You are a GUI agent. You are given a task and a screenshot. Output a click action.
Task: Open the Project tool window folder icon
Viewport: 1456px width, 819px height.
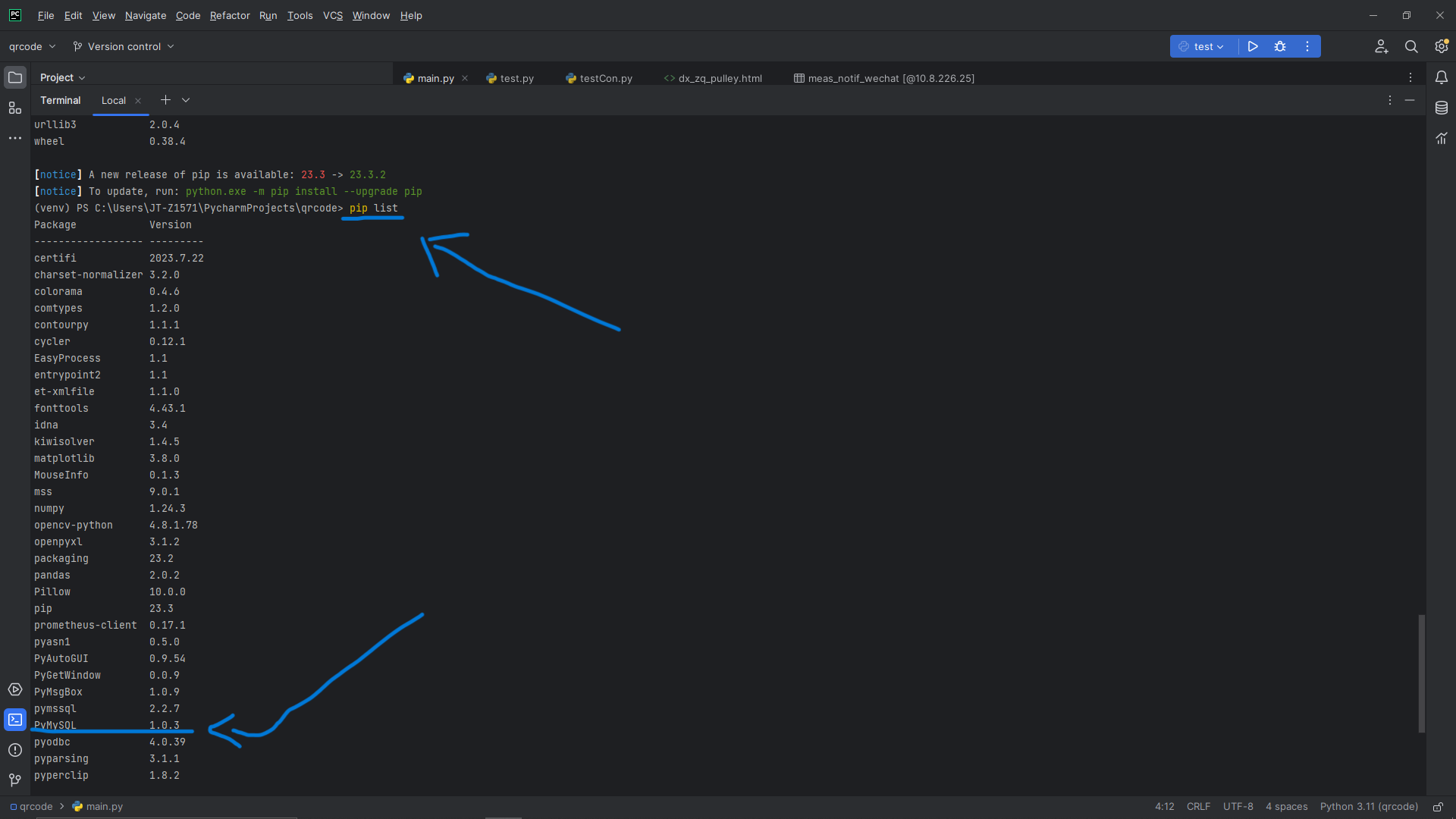tap(15, 77)
